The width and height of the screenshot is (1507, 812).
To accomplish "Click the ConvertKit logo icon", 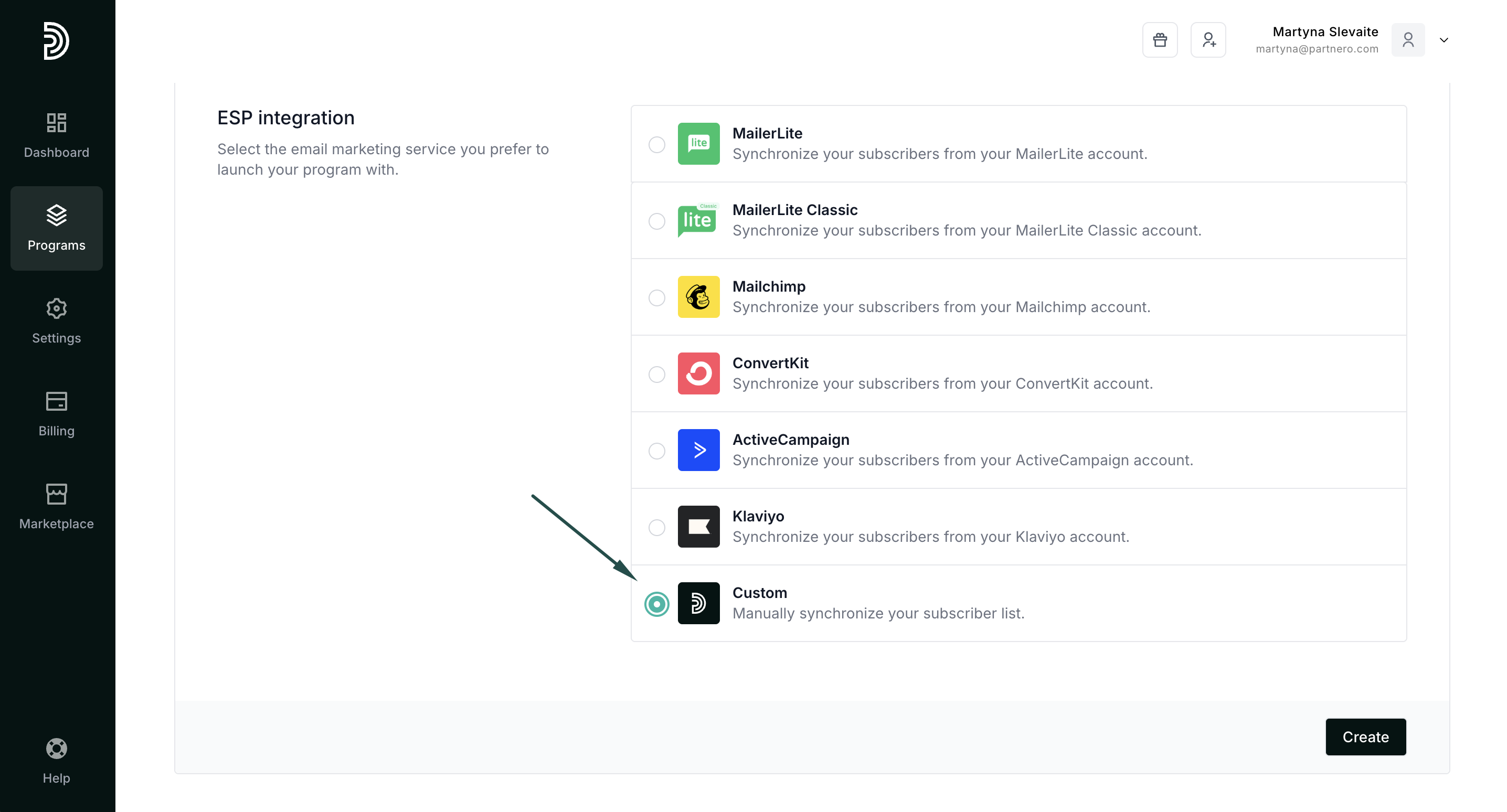I will 698,374.
